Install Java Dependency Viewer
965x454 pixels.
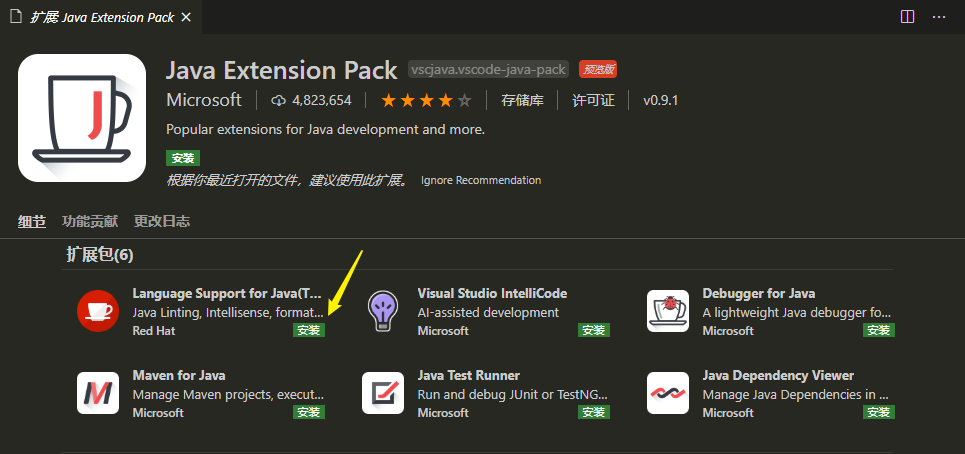879,412
